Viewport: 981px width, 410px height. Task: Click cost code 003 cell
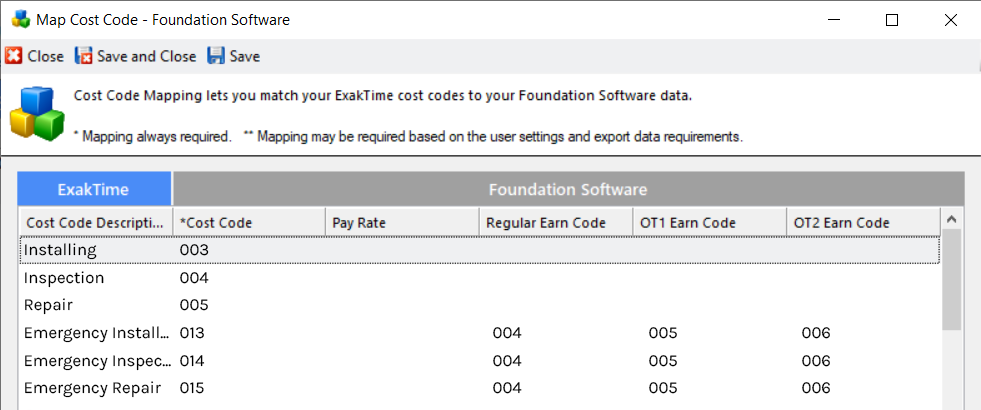click(193, 250)
